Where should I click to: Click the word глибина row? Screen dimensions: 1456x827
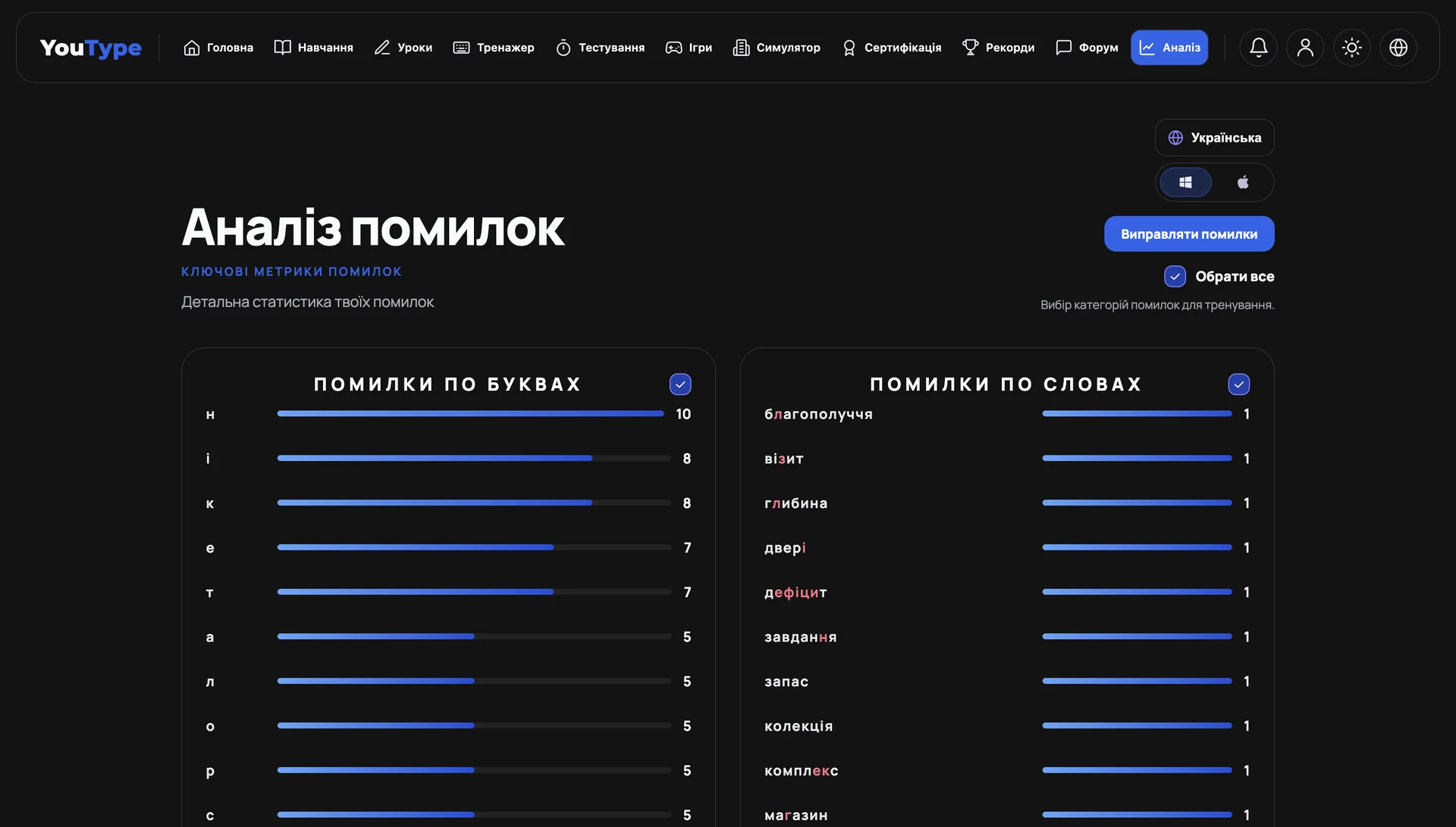(x=1006, y=503)
